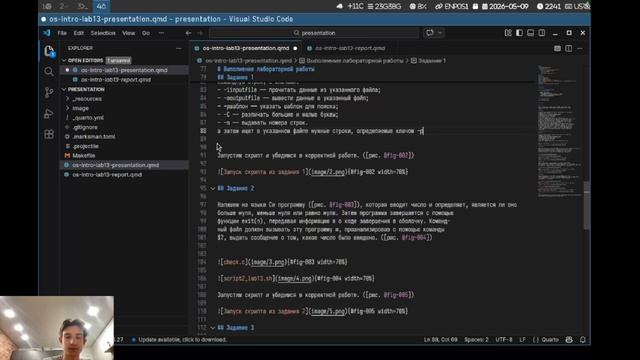
Task: Open notifications bell in status bar
Action: point(582,340)
